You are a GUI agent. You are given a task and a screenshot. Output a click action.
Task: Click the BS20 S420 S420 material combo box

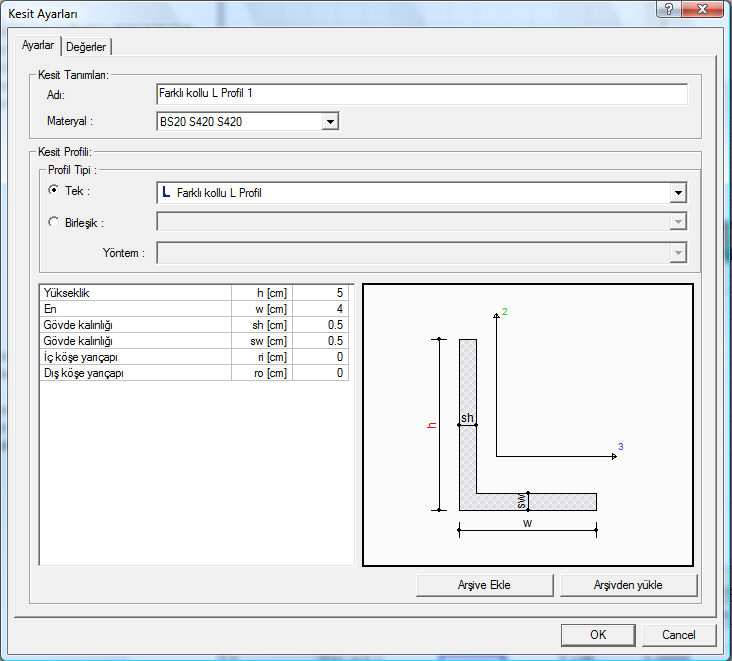pyautogui.click(x=247, y=122)
